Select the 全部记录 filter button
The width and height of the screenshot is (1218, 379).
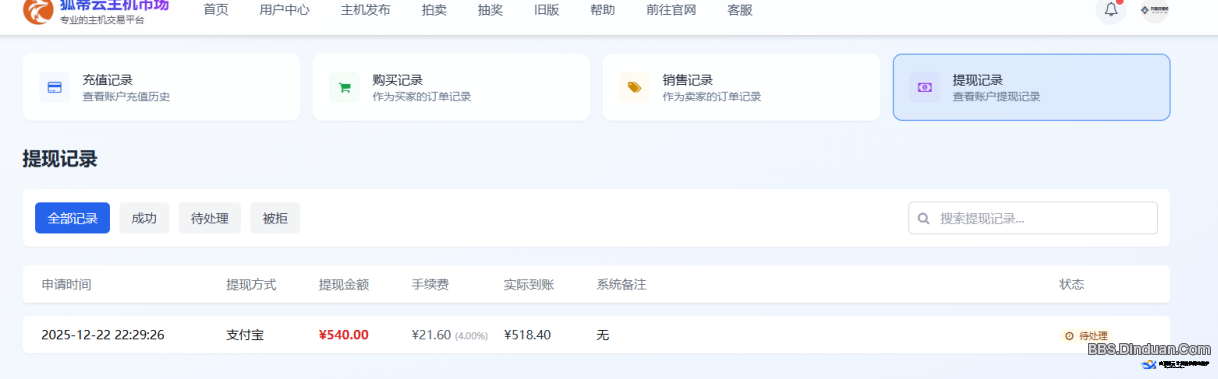pyautogui.click(x=72, y=218)
